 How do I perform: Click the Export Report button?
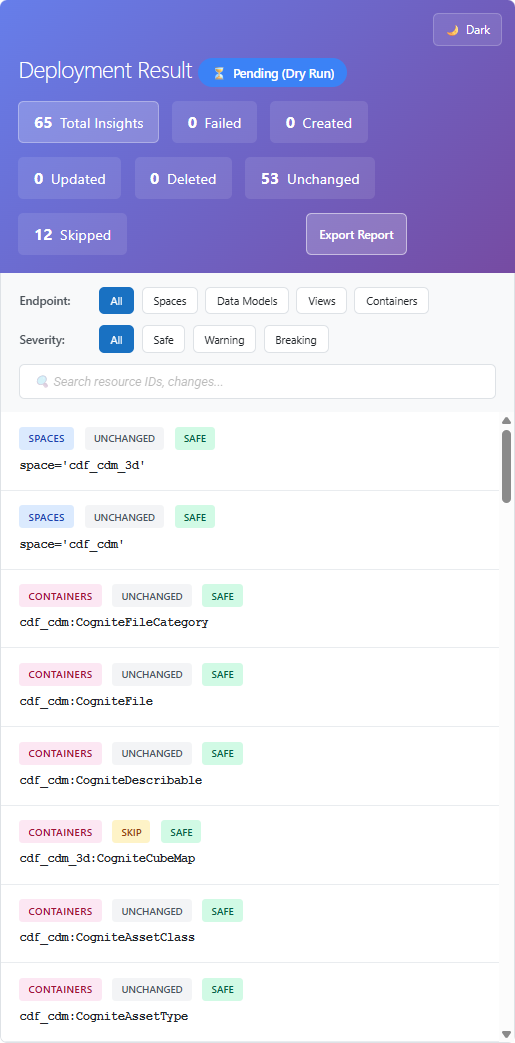click(x=356, y=234)
